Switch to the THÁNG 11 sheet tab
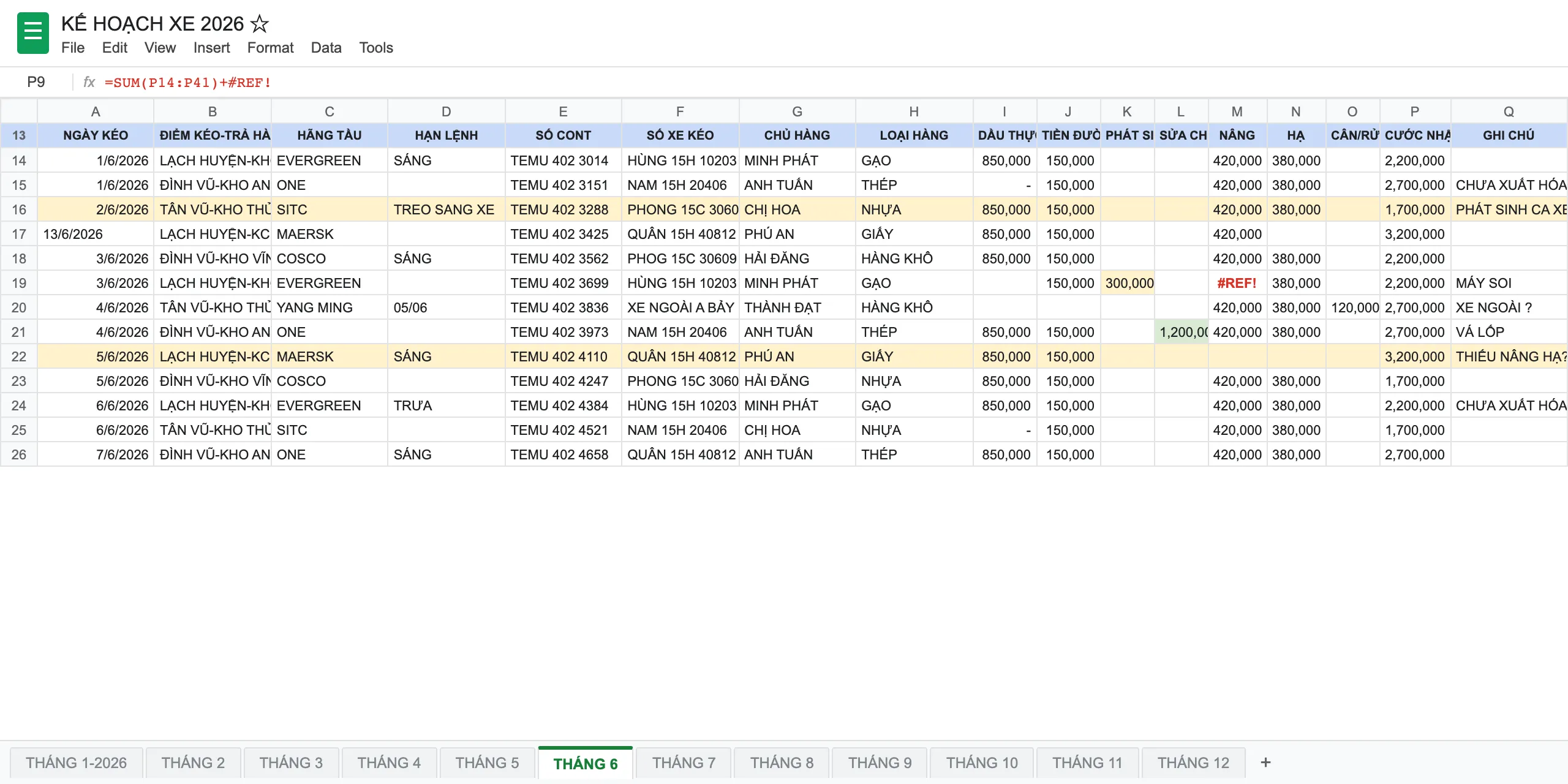Screen dimensions: 1568x784 pyautogui.click(x=1087, y=763)
